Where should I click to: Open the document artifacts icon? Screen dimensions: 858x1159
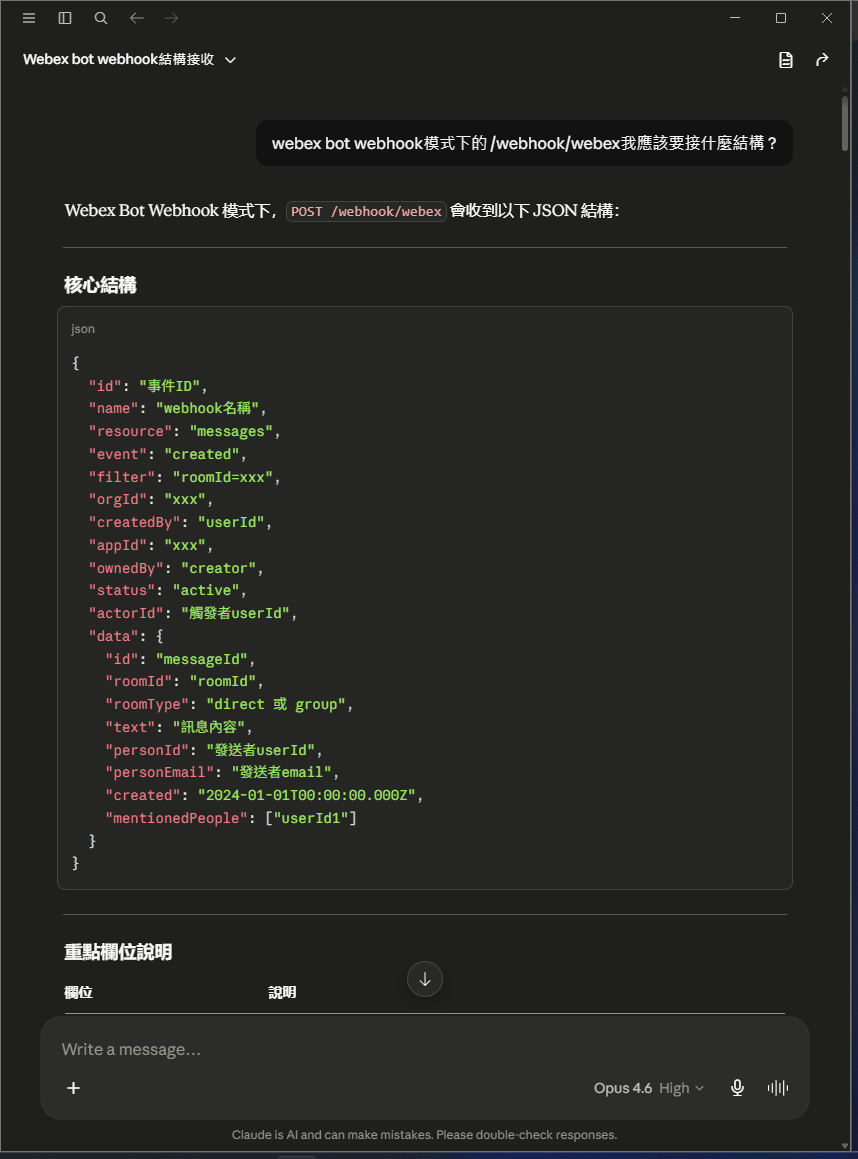786,60
